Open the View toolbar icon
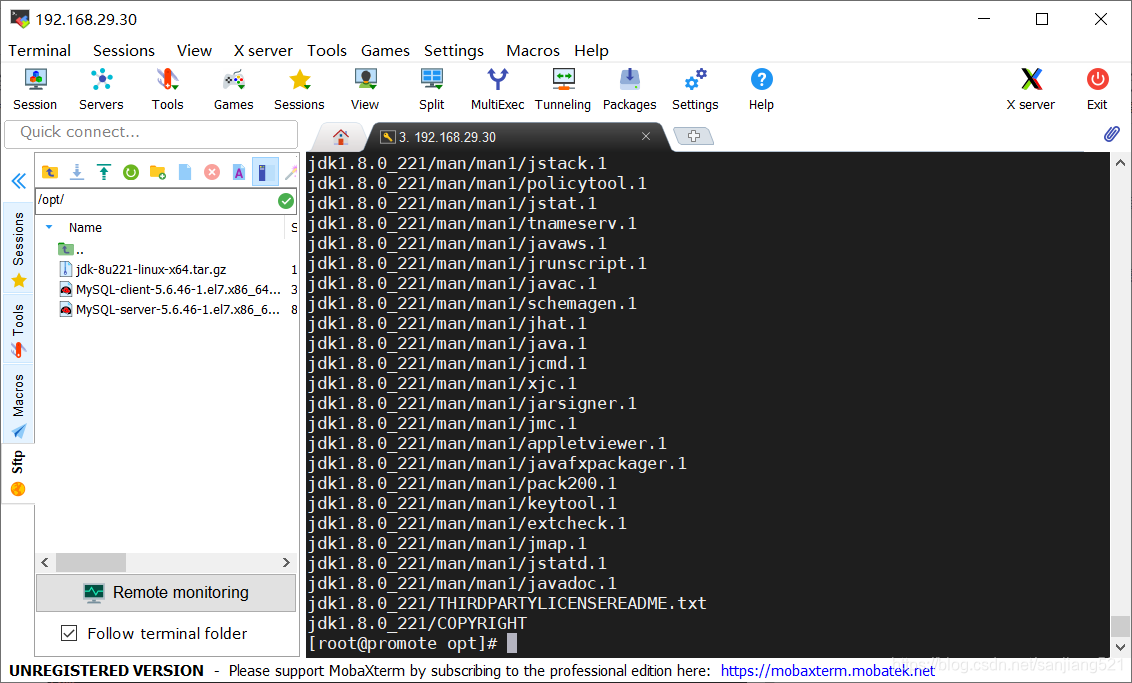 365,89
